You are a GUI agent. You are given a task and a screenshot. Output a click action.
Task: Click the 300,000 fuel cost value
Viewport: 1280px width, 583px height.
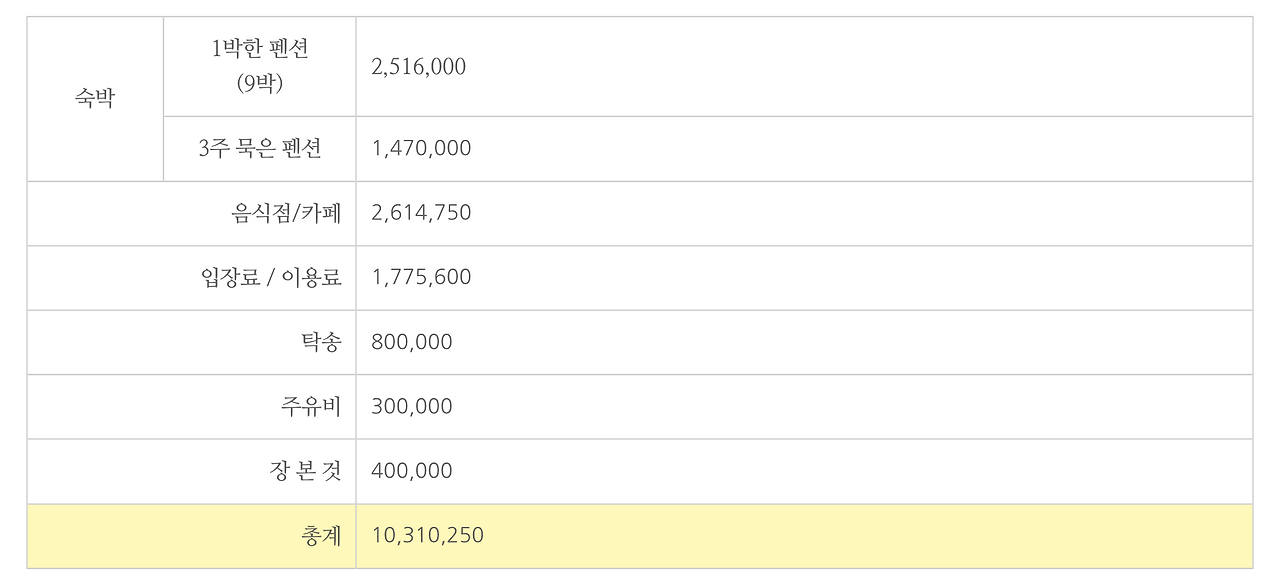[412, 407]
